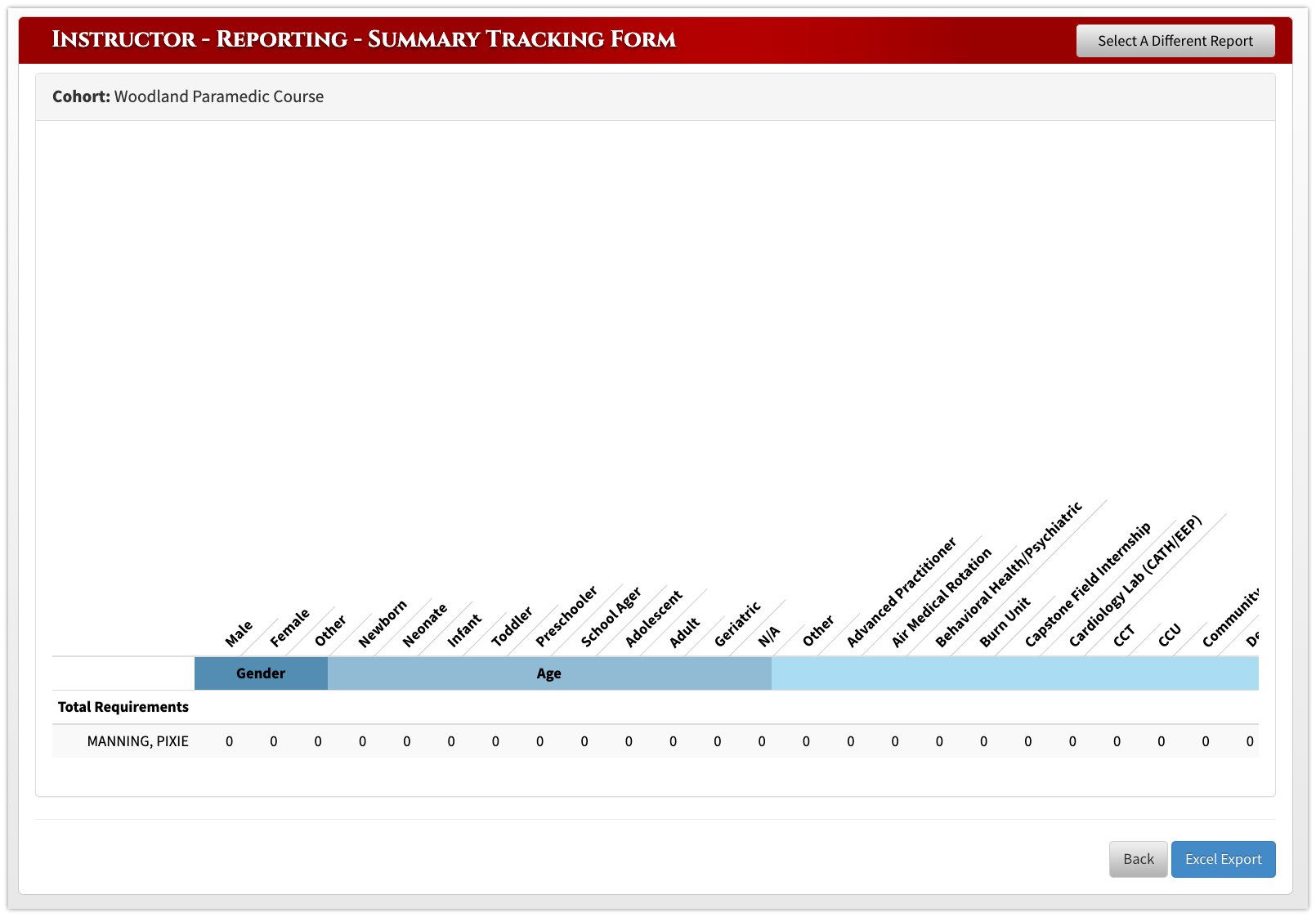Image resolution: width=1316 pixels, height=917 pixels.
Task: Click the Behavioral Health/Psychiatric column header
Action: click(x=1008, y=575)
